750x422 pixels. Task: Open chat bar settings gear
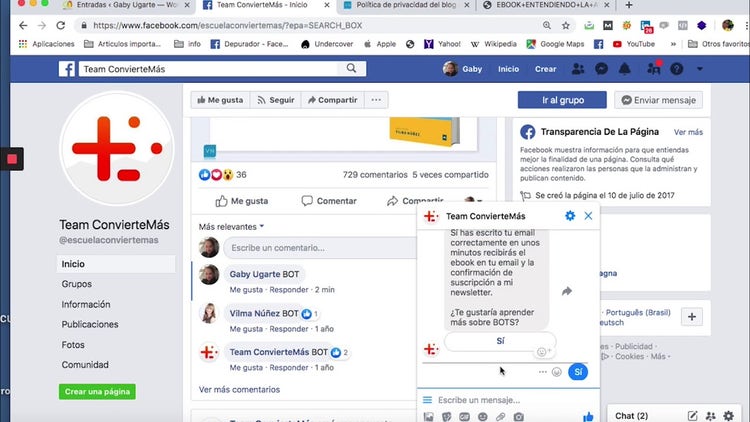point(728,416)
